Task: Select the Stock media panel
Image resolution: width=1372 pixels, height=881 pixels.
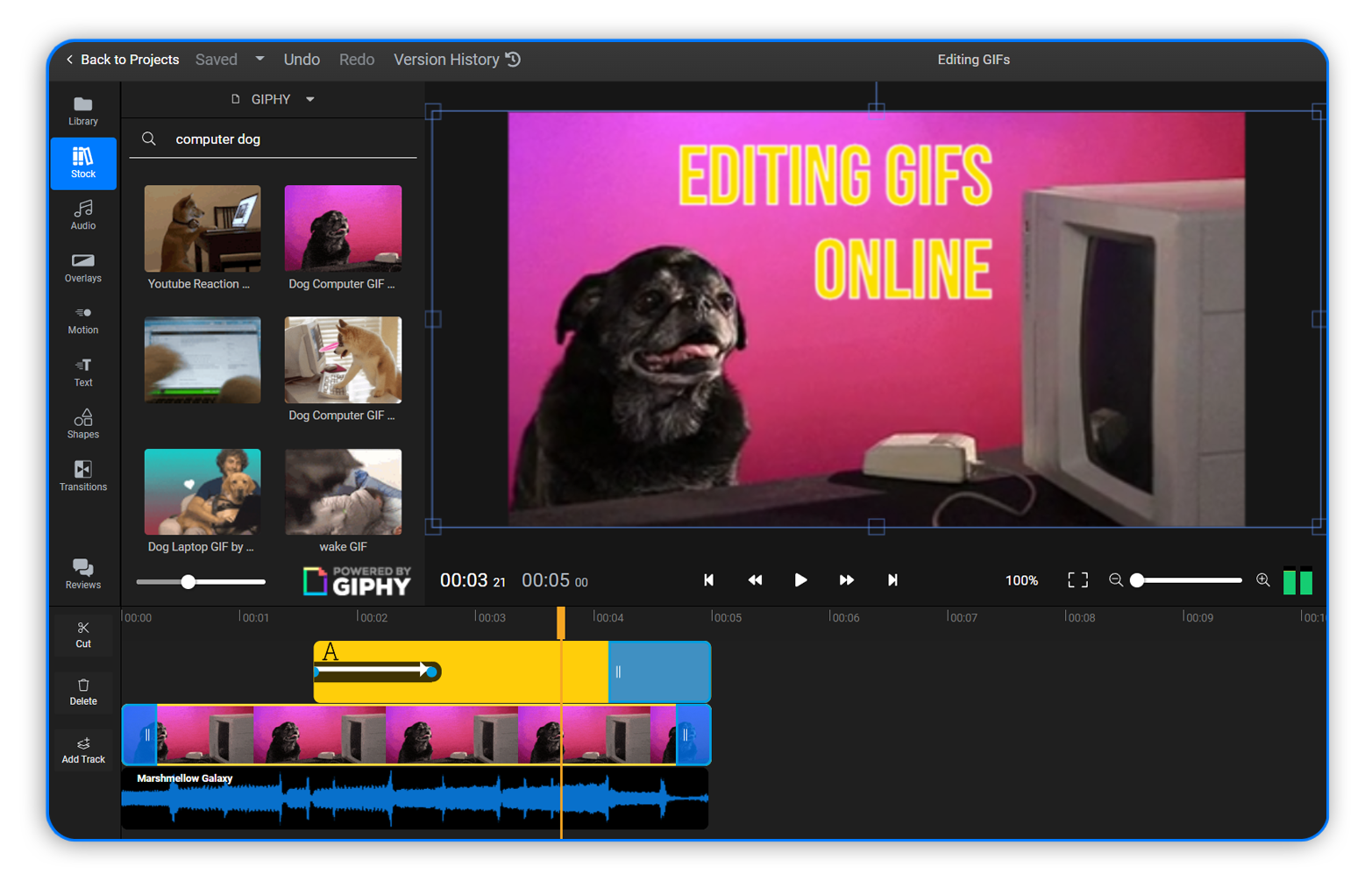Action: click(83, 163)
